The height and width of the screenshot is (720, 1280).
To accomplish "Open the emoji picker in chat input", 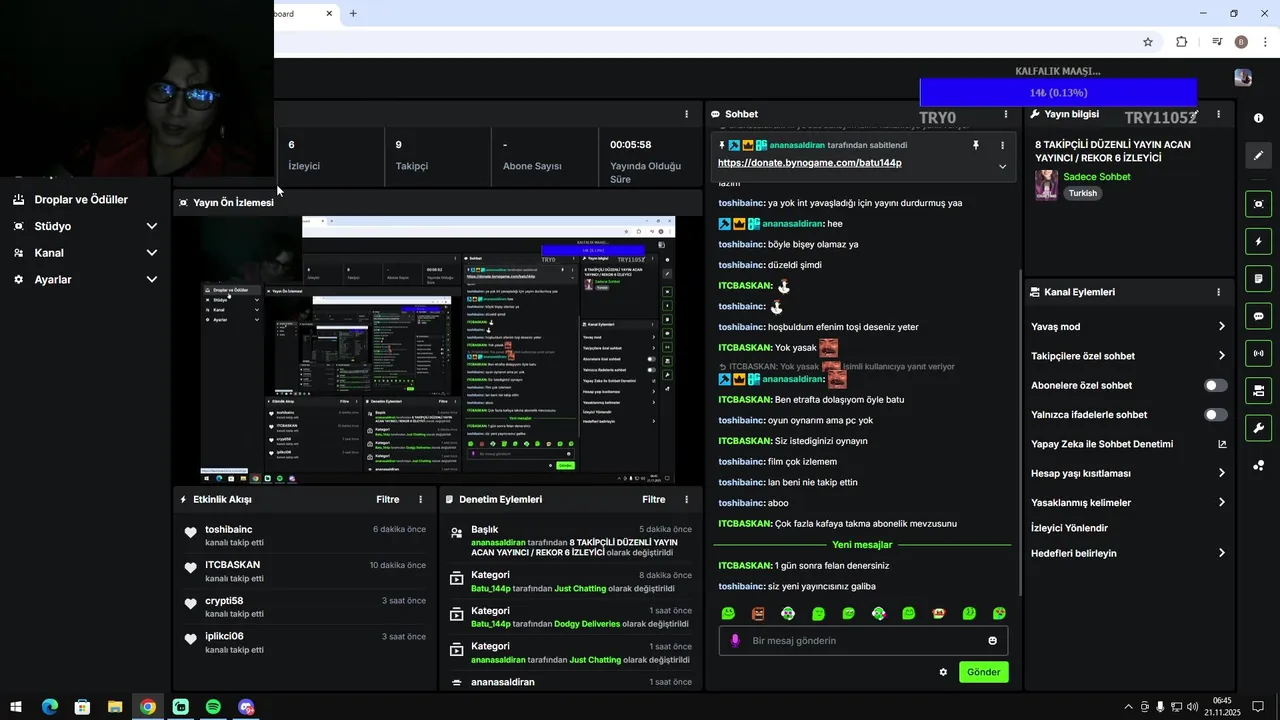I will pos(992,641).
